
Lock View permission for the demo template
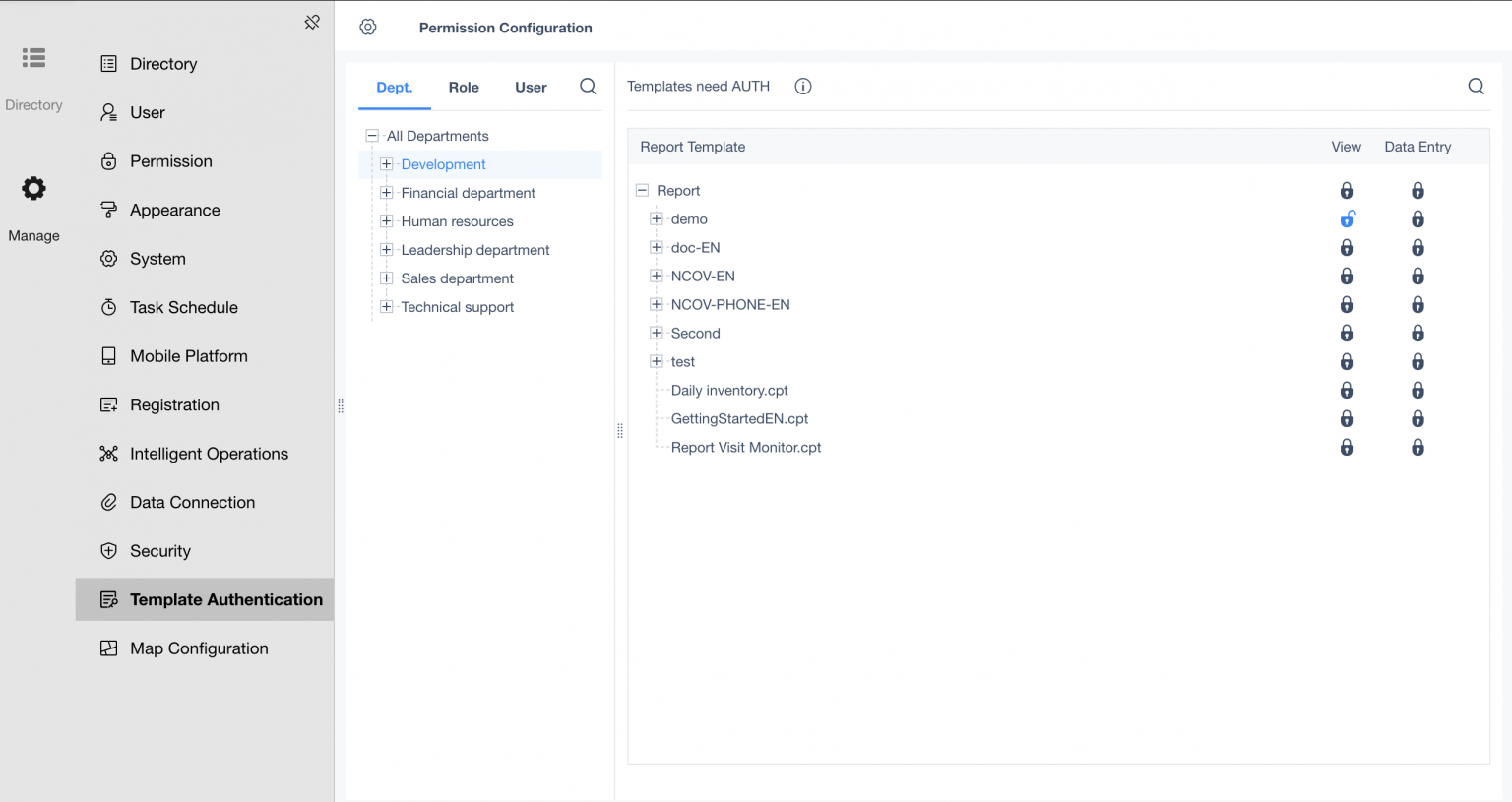coord(1347,218)
